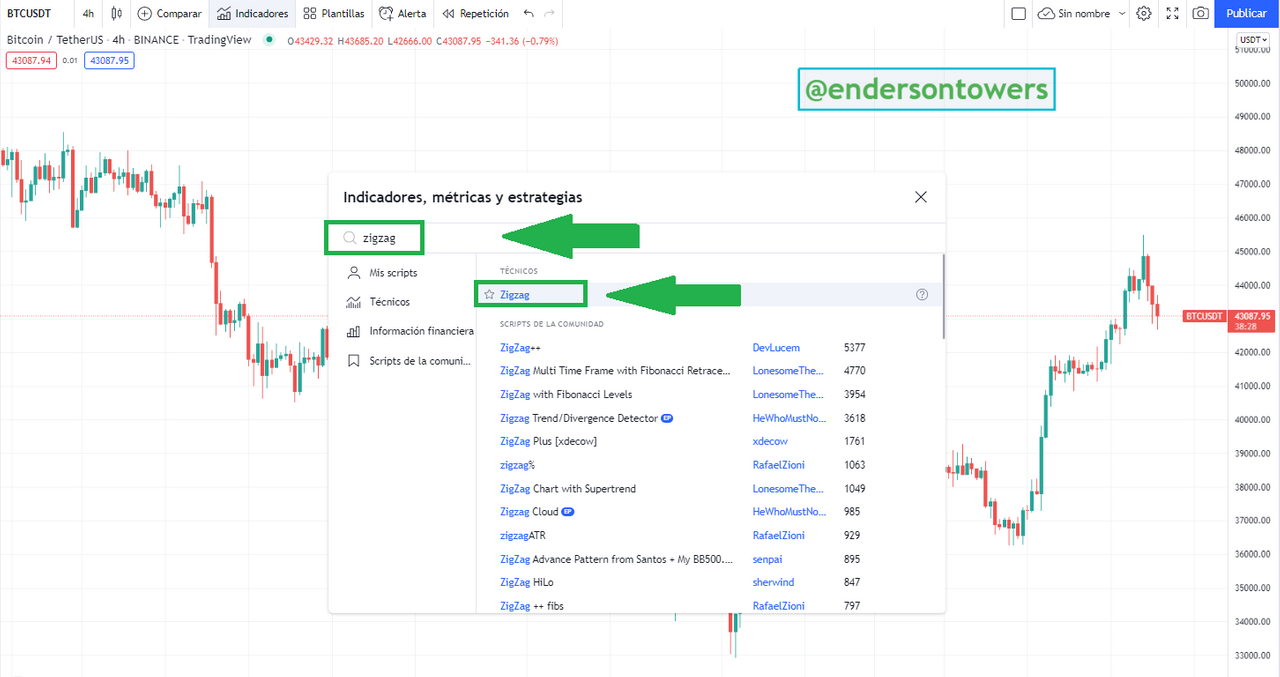Click the 43087.94 sell price box
The image size is (1280, 677).
(30, 60)
